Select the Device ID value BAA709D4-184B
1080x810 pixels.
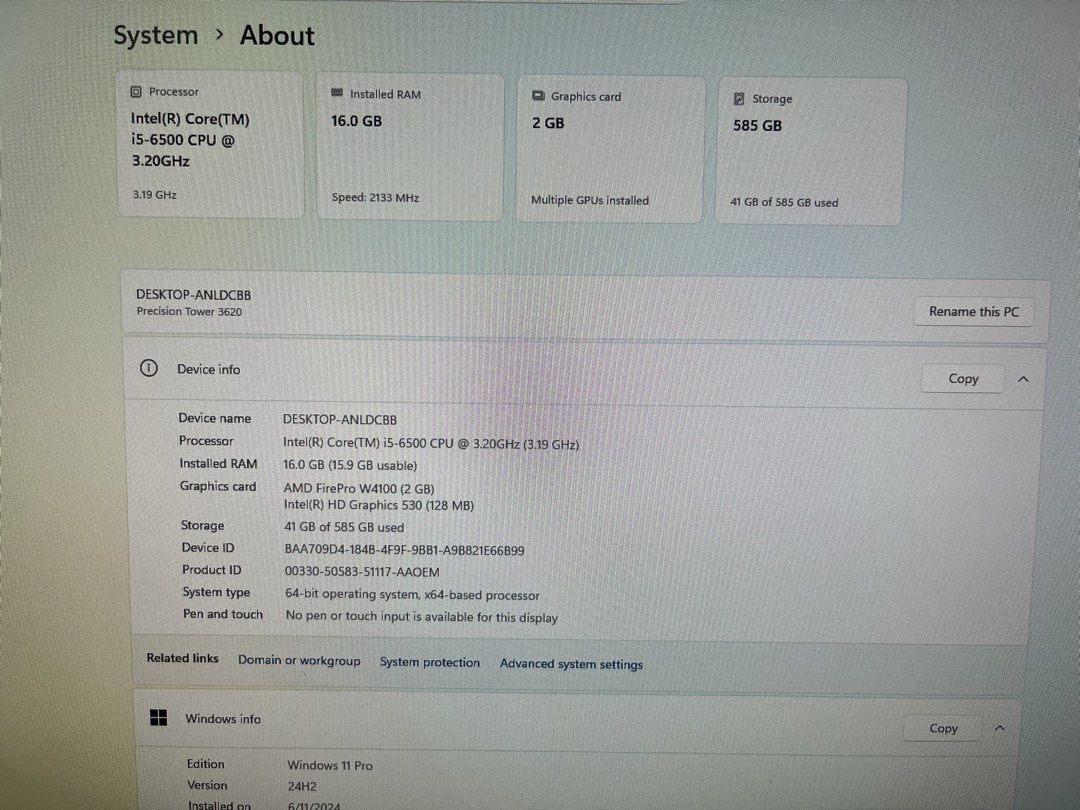point(404,550)
